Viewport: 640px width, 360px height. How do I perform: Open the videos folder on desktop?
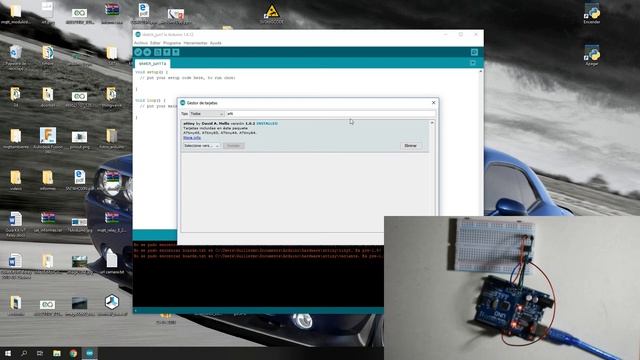(x=16, y=180)
